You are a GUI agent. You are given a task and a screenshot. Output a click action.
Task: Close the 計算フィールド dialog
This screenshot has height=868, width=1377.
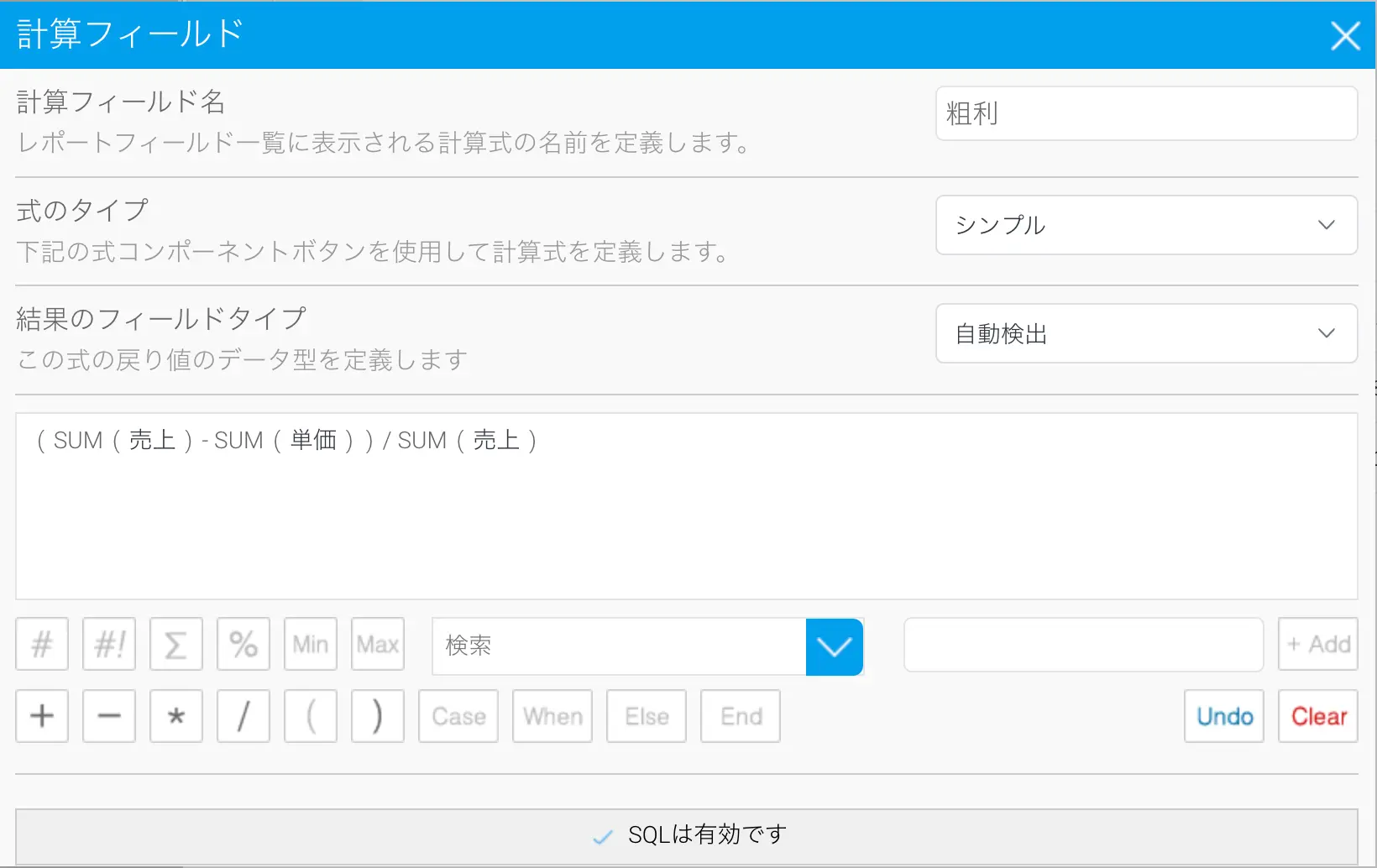tap(1345, 35)
